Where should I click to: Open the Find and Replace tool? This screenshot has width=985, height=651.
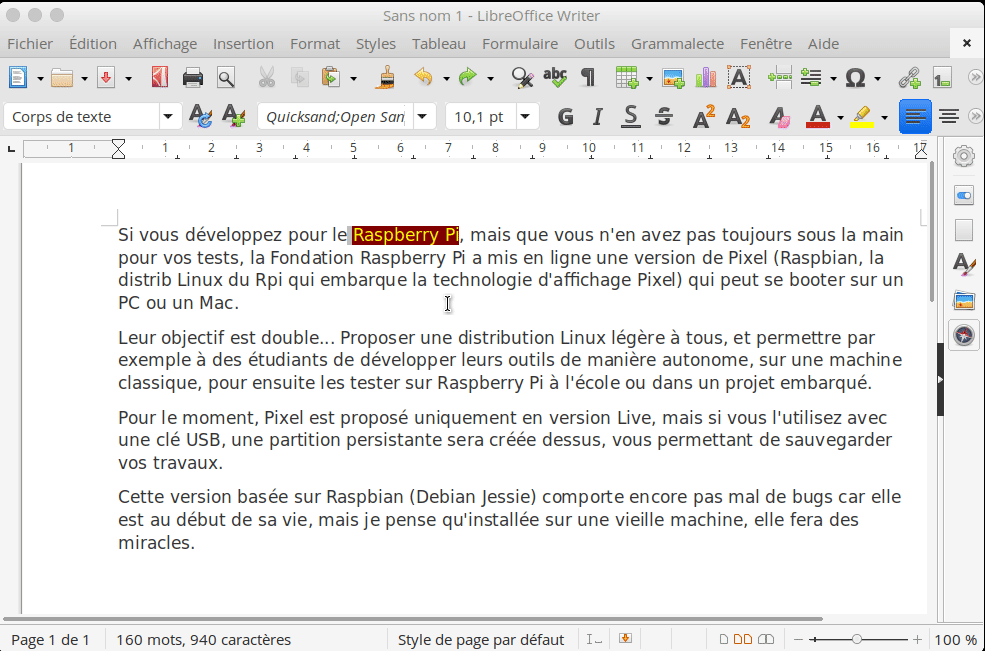pos(521,78)
